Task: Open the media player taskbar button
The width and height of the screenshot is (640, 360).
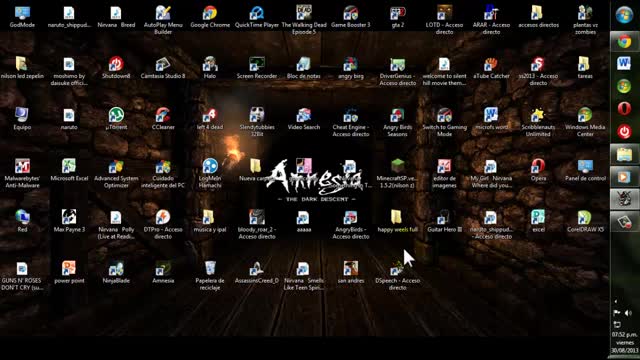Action: pyautogui.click(x=624, y=177)
